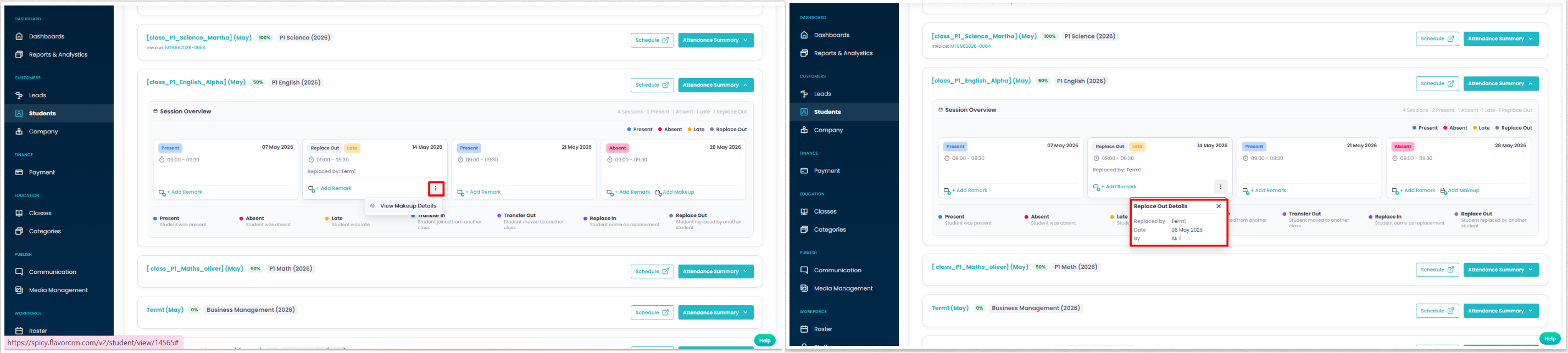Click three-dot menu on 14 May card, left screenshot
The height and width of the screenshot is (353, 1568).
click(436, 189)
